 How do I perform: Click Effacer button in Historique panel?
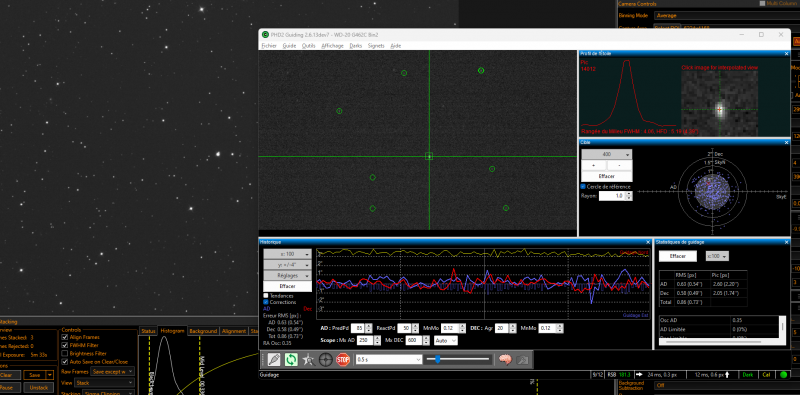click(287, 286)
